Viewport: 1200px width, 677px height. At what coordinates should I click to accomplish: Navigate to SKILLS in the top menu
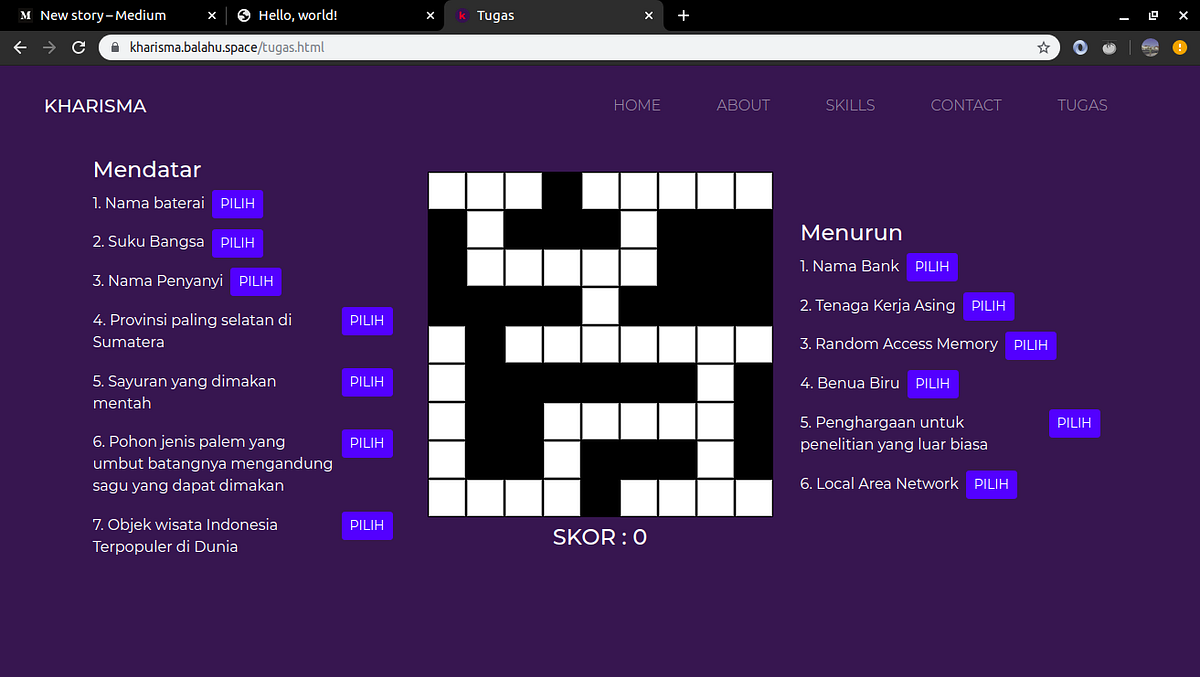coord(850,105)
